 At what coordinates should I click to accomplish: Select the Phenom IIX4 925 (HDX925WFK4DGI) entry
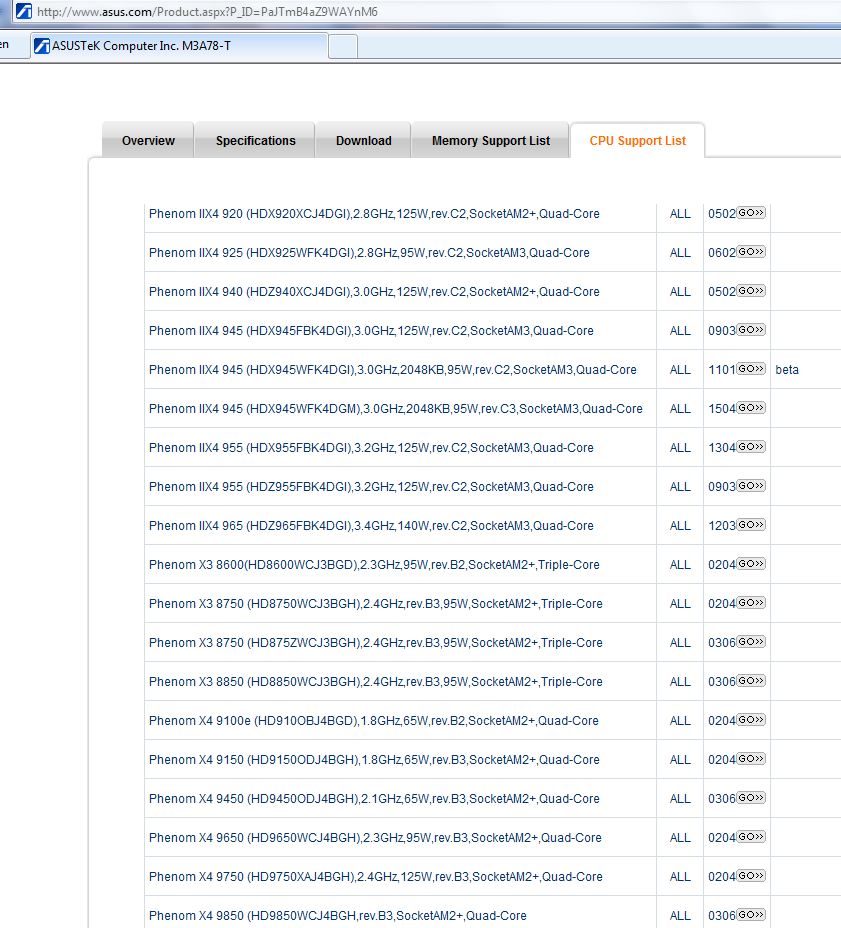[369, 253]
